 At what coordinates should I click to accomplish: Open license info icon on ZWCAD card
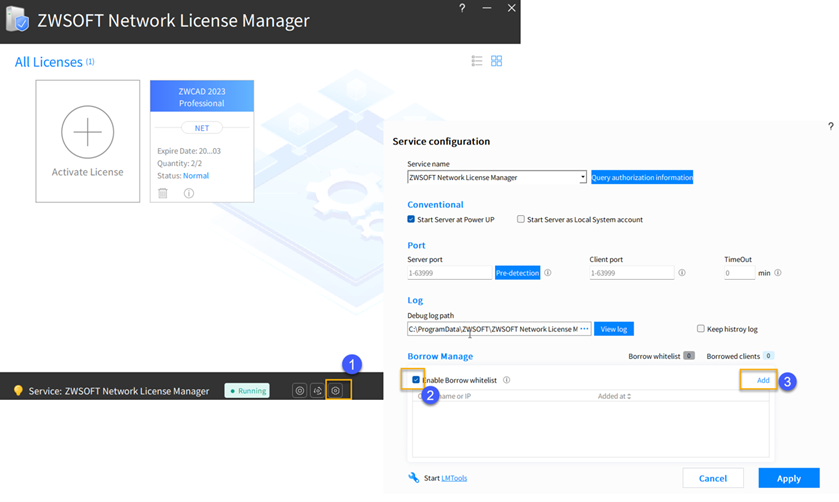coord(189,193)
